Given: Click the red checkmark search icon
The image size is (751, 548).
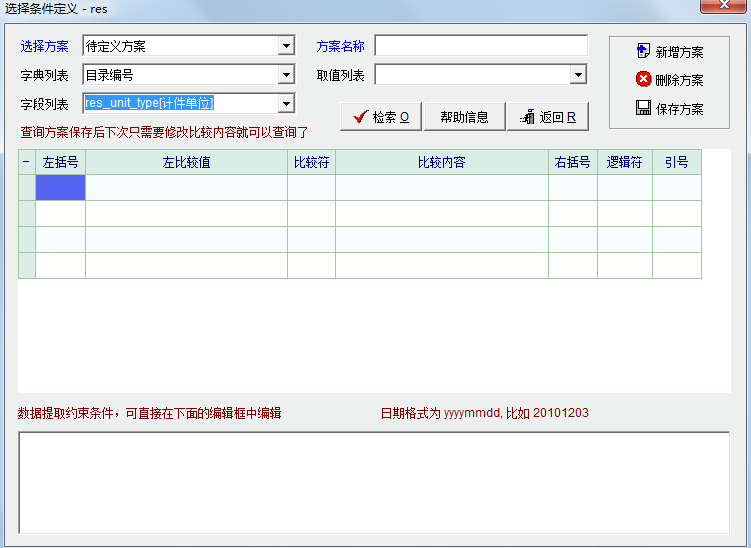Looking at the screenshot, I should [359, 117].
